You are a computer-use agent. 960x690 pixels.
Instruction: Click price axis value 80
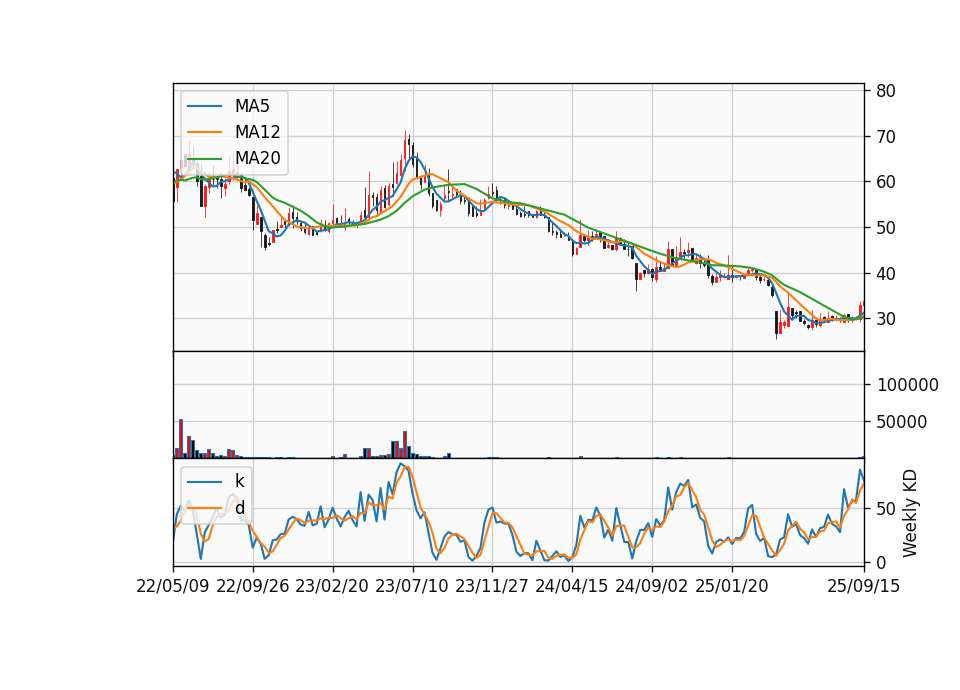[x=886, y=91]
